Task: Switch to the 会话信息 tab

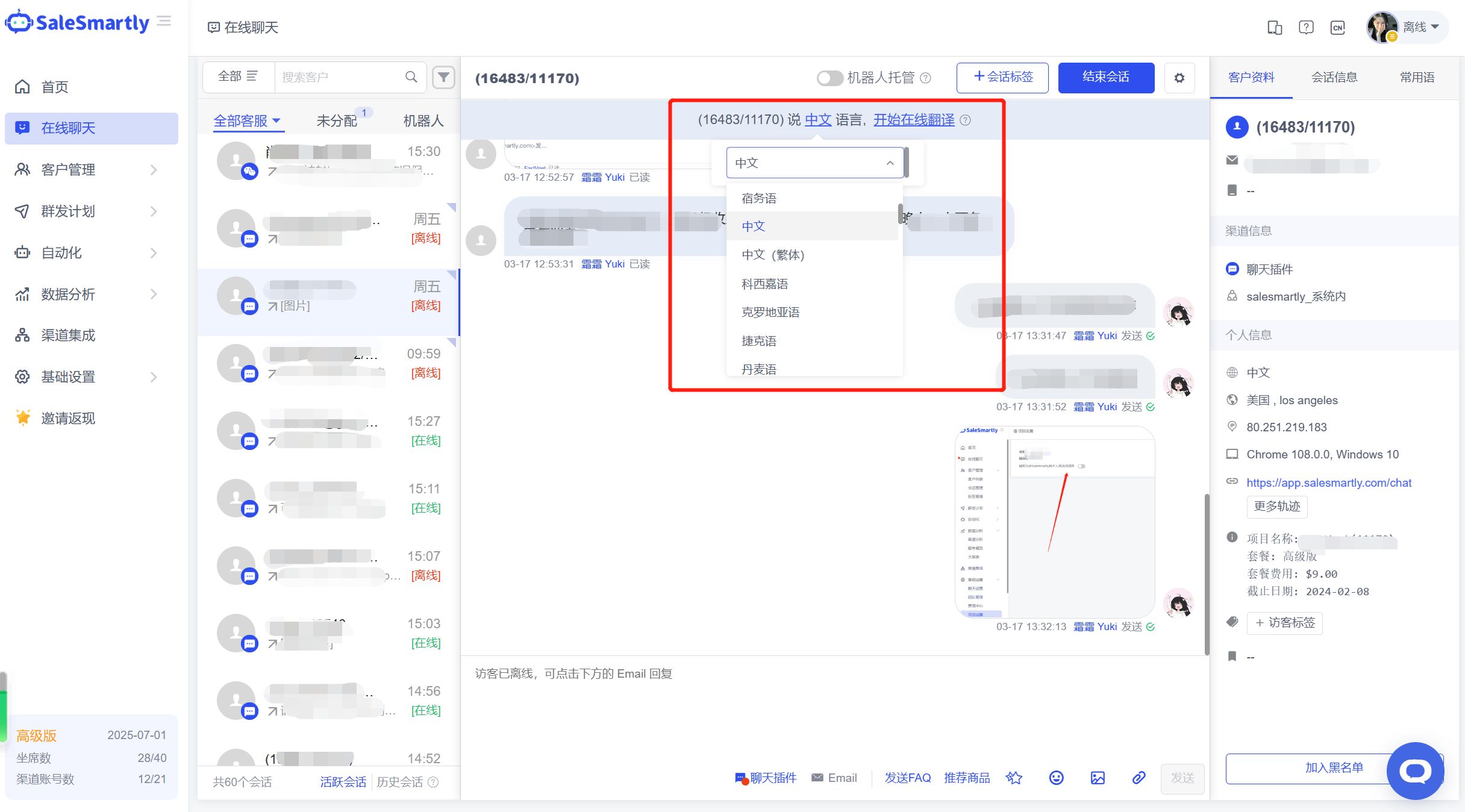Action: (x=1334, y=77)
